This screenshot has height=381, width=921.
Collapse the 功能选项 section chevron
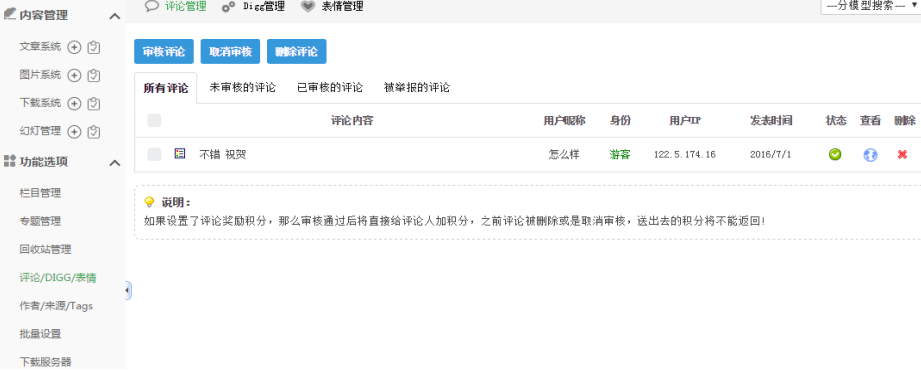tap(115, 163)
